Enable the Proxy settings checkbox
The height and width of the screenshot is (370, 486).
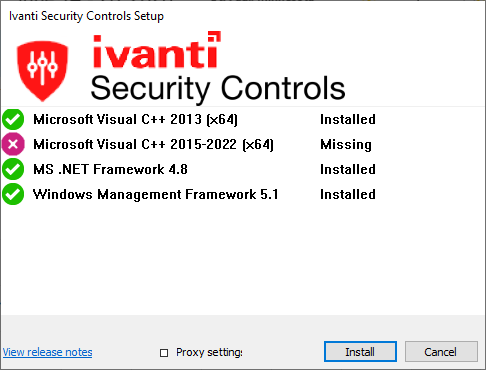[164, 353]
